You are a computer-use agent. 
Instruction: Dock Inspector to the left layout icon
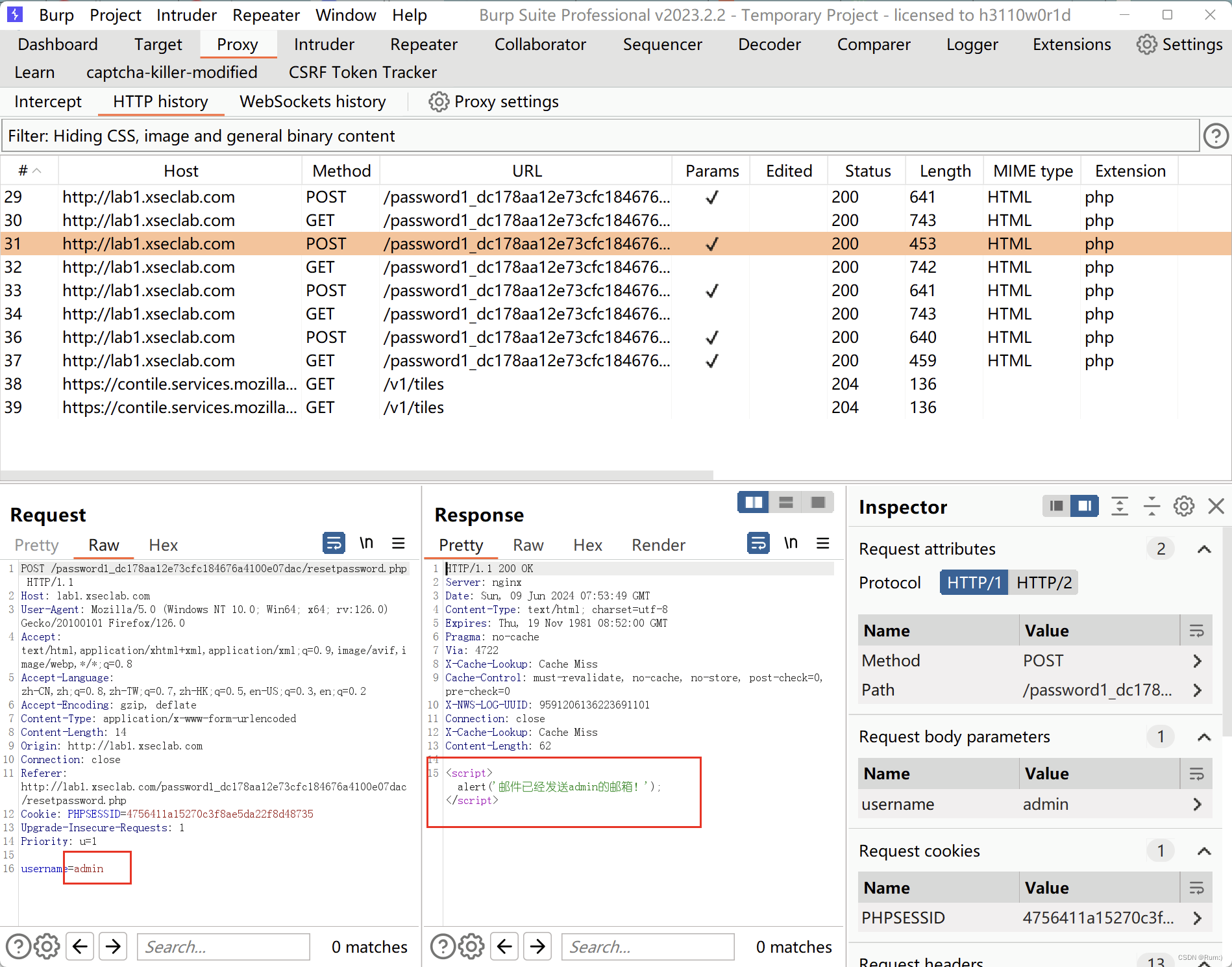click(x=1057, y=506)
